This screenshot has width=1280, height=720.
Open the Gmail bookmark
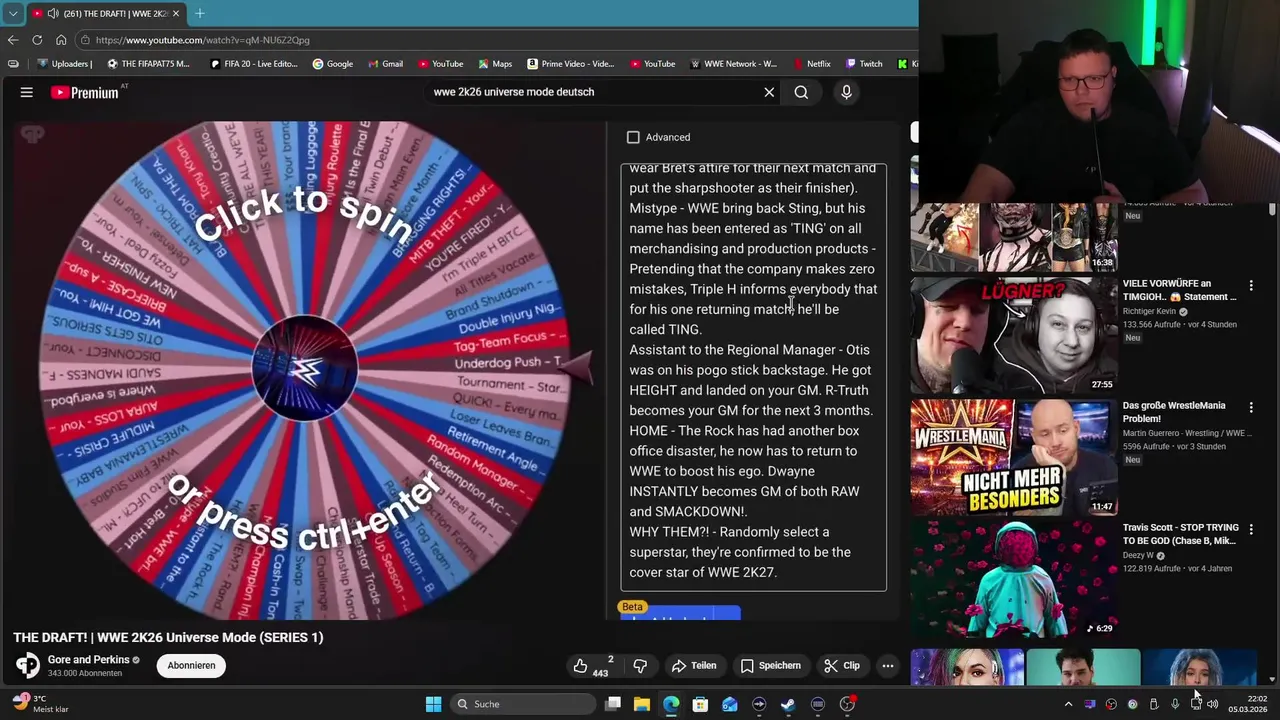coord(384,64)
